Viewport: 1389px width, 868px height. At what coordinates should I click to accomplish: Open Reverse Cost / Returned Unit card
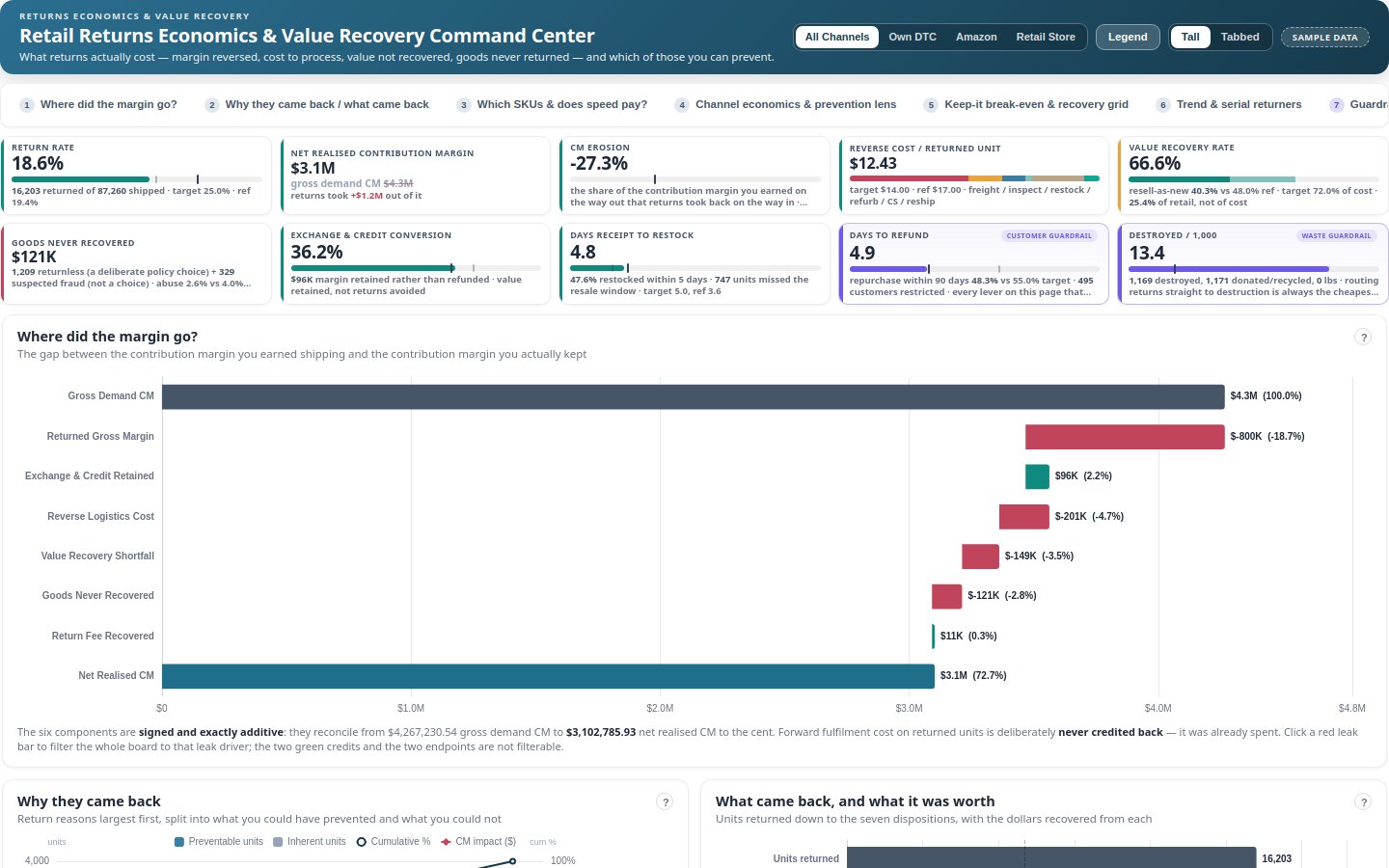(974, 176)
